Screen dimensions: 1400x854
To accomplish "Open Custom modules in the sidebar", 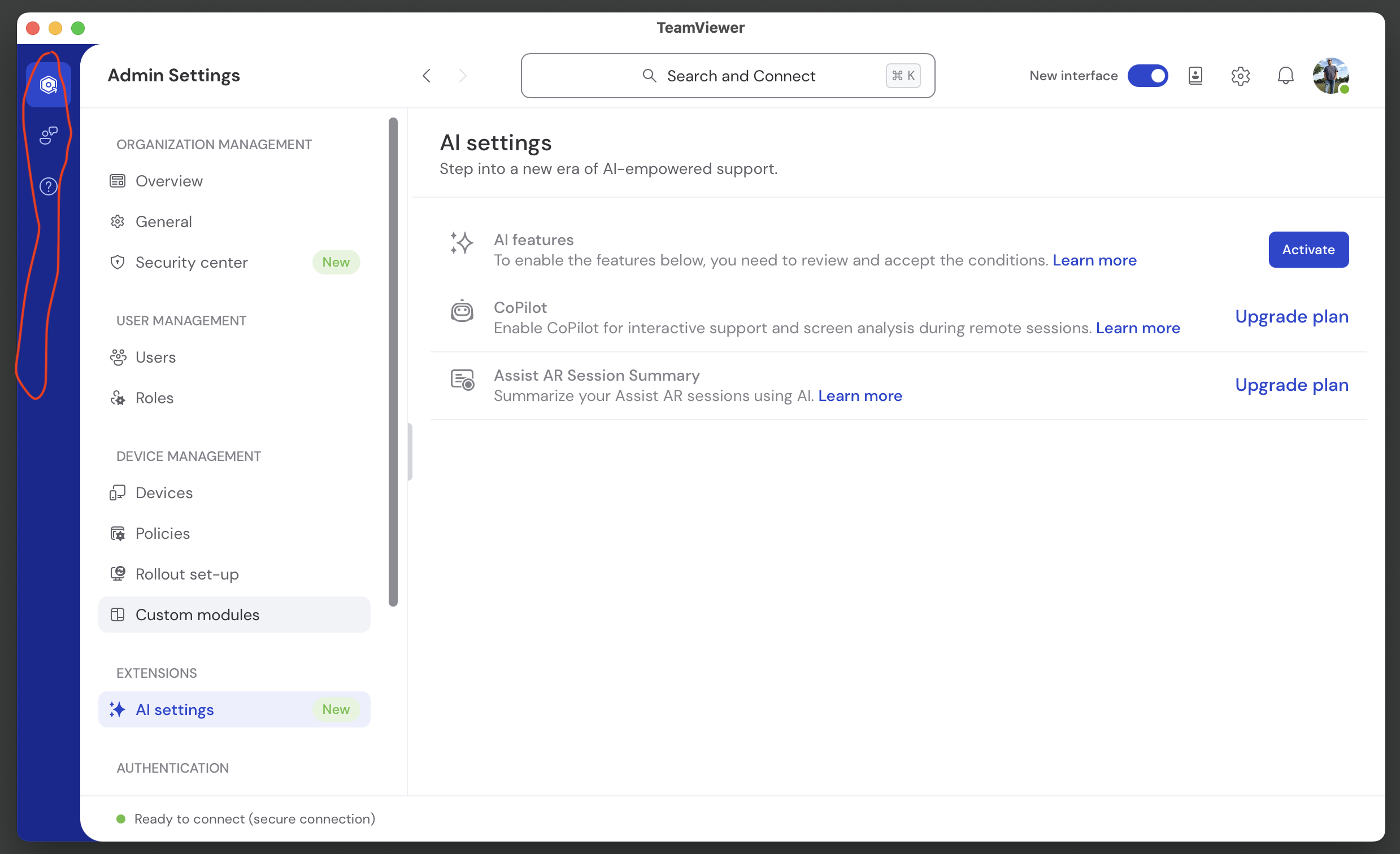I will (197, 614).
